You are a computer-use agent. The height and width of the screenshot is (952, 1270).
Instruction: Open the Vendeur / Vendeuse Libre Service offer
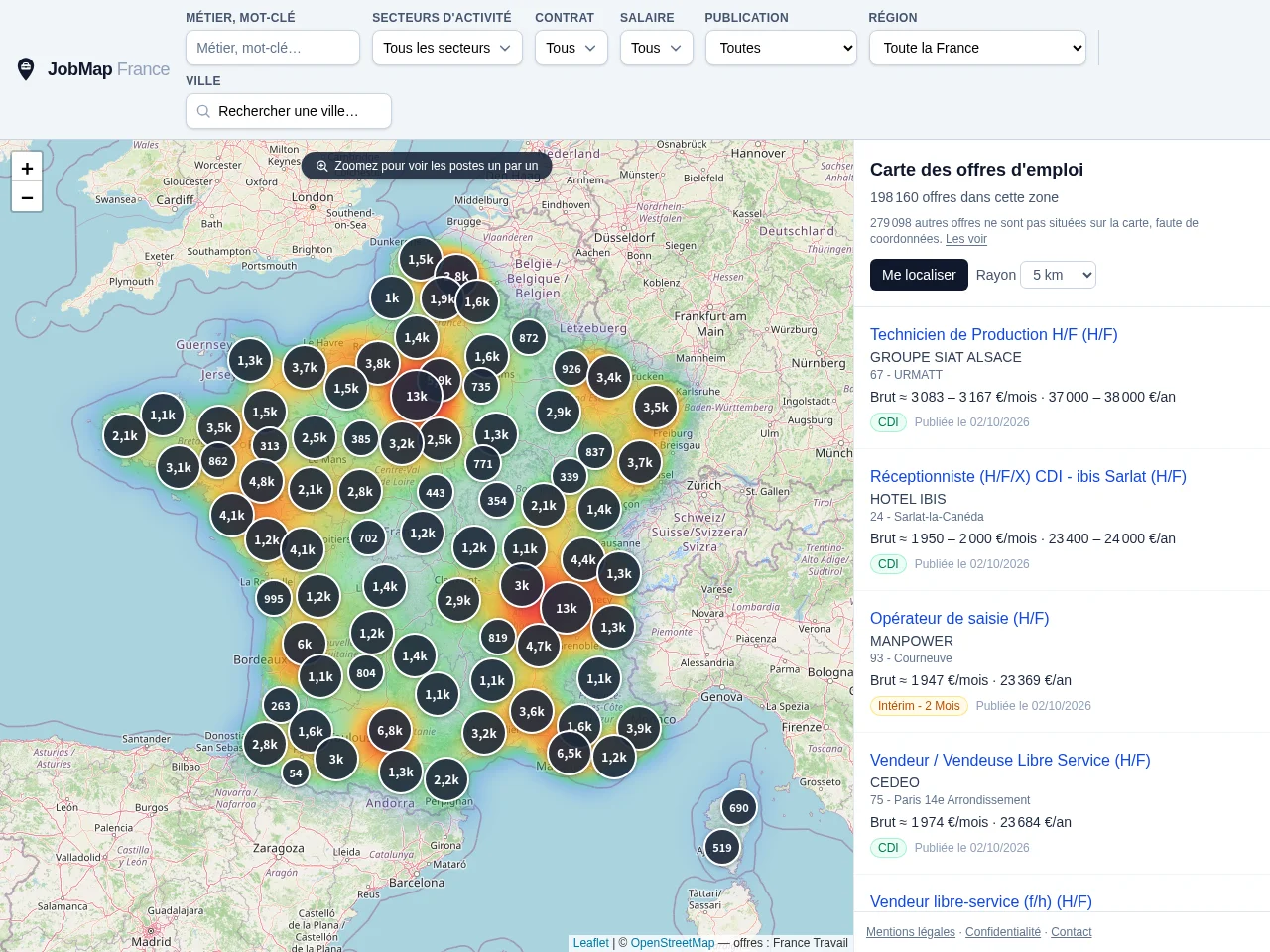[1010, 760]
